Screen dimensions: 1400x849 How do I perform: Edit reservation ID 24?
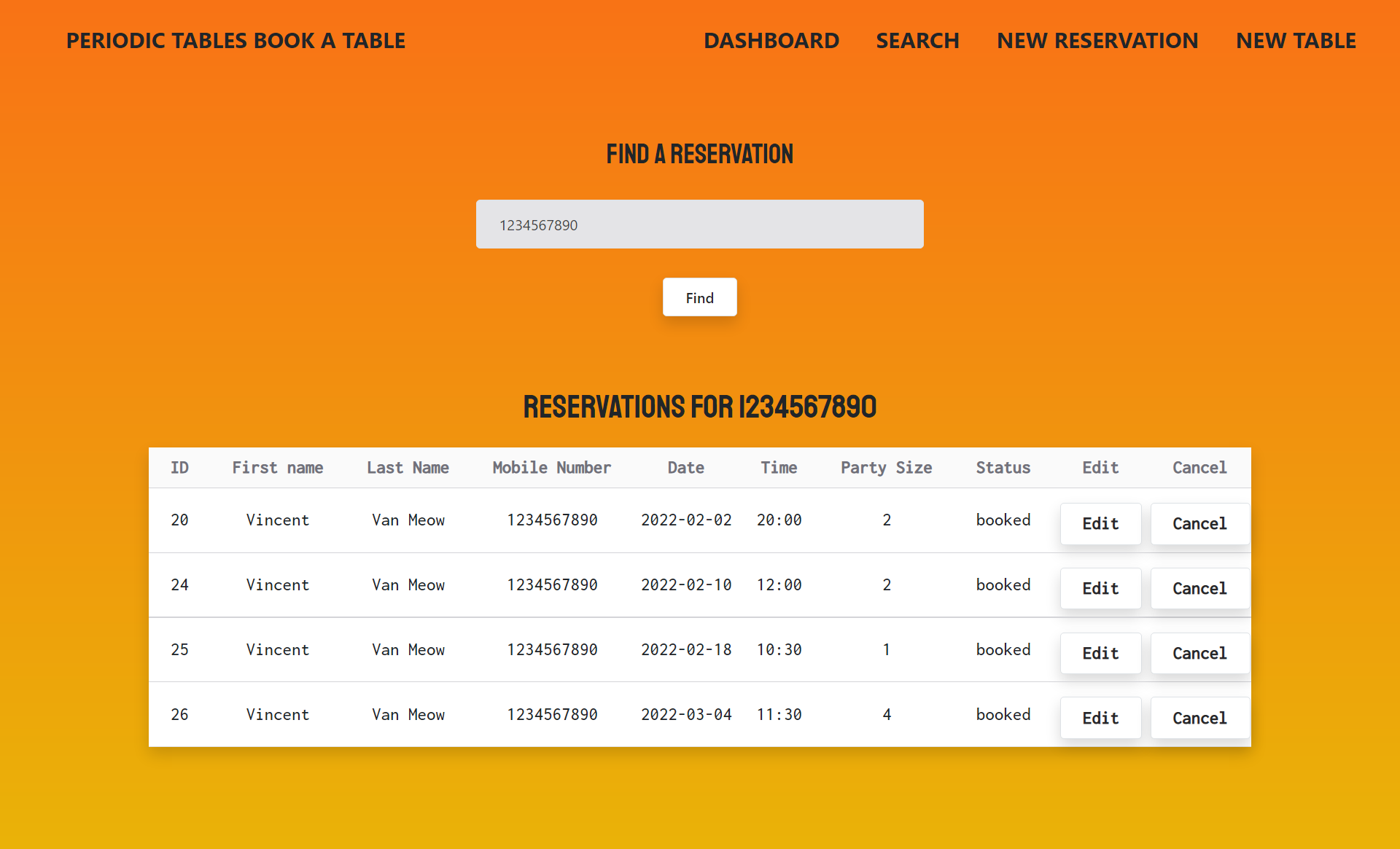tap(1100, 588)
